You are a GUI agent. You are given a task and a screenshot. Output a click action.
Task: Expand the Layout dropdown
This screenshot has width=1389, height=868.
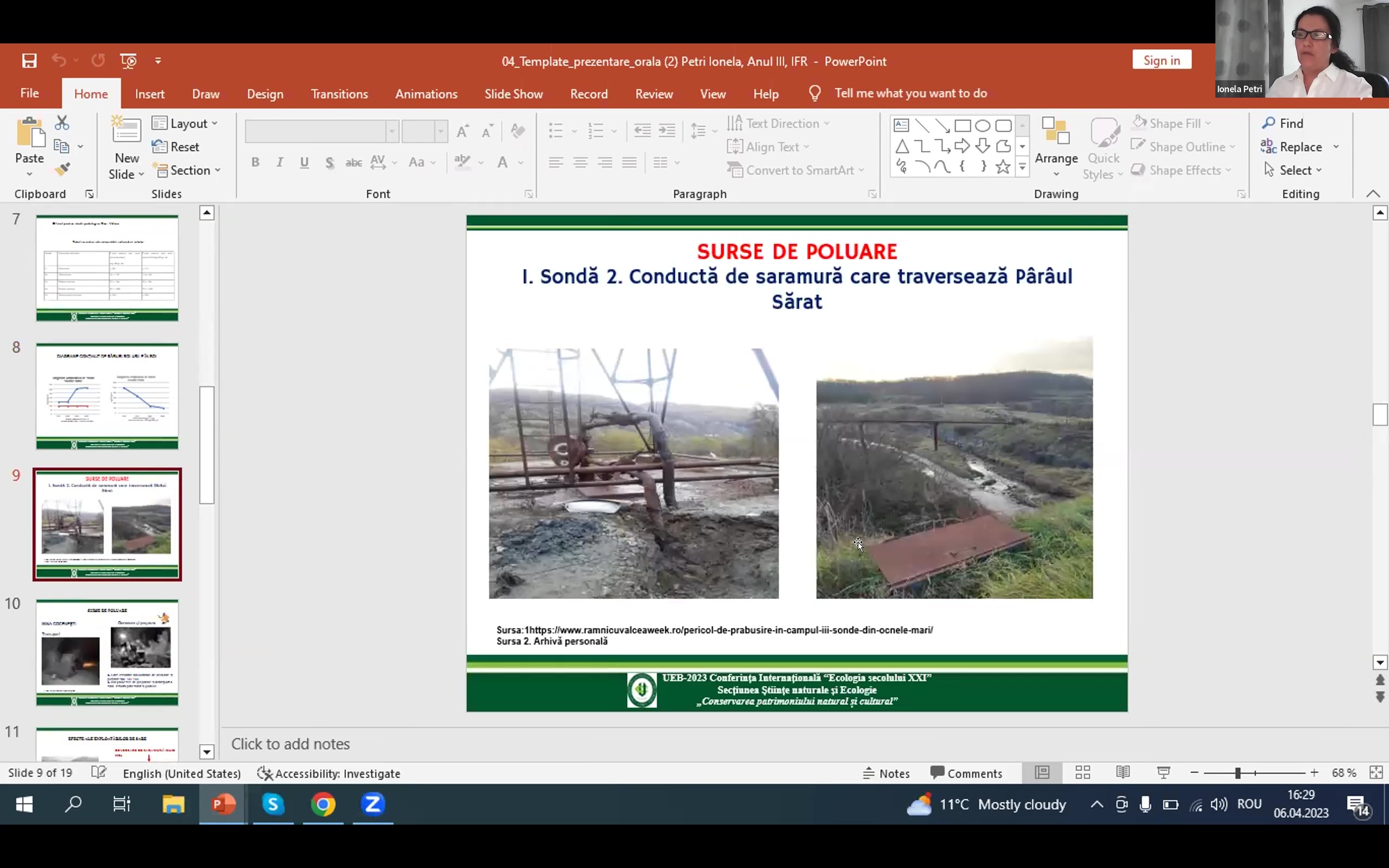186,124
